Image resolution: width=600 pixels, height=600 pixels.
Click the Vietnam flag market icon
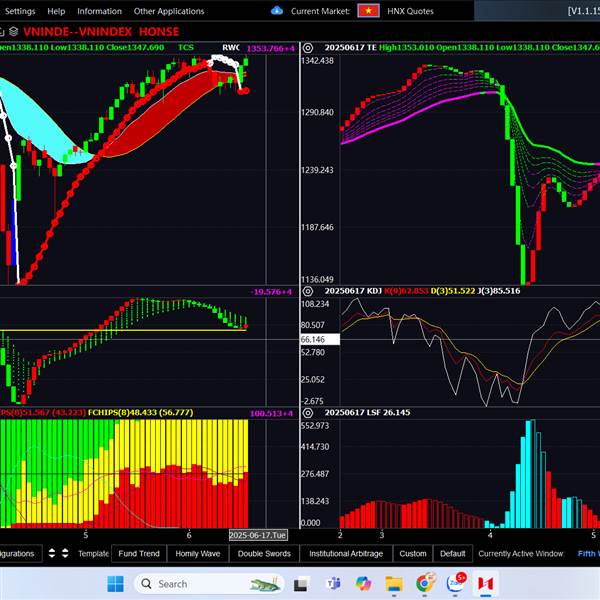[x=368, y=11]
